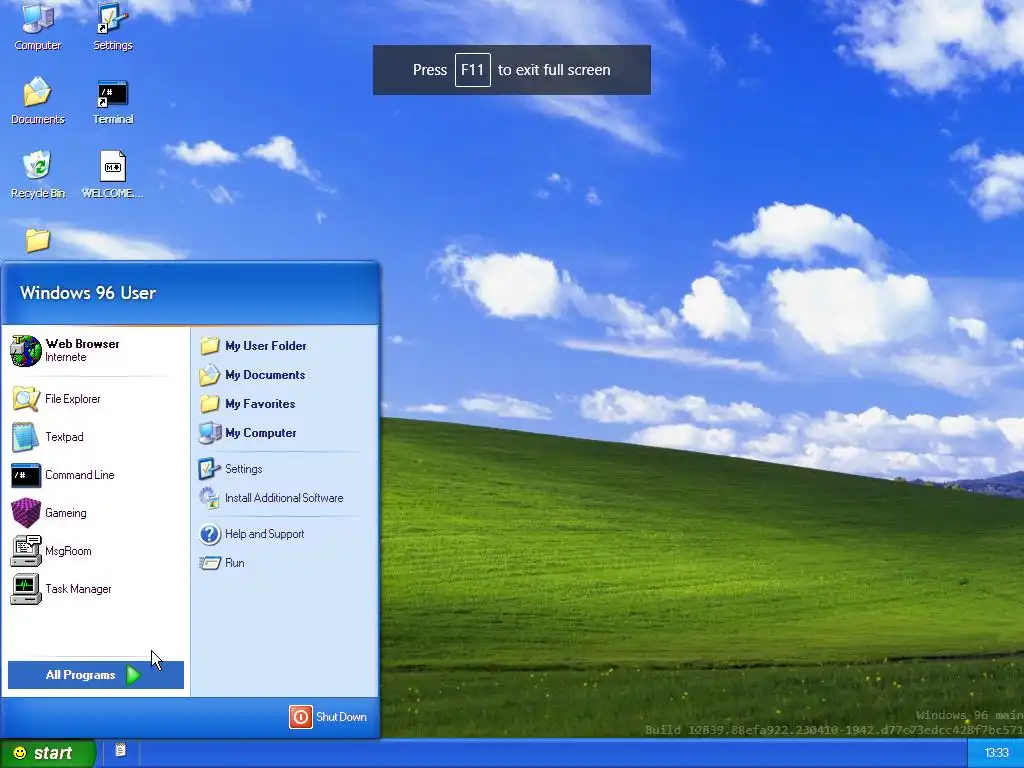The width and height of the screenshot is (1024, 768).
Task: Open My Favorites folder
Action: 284,404
